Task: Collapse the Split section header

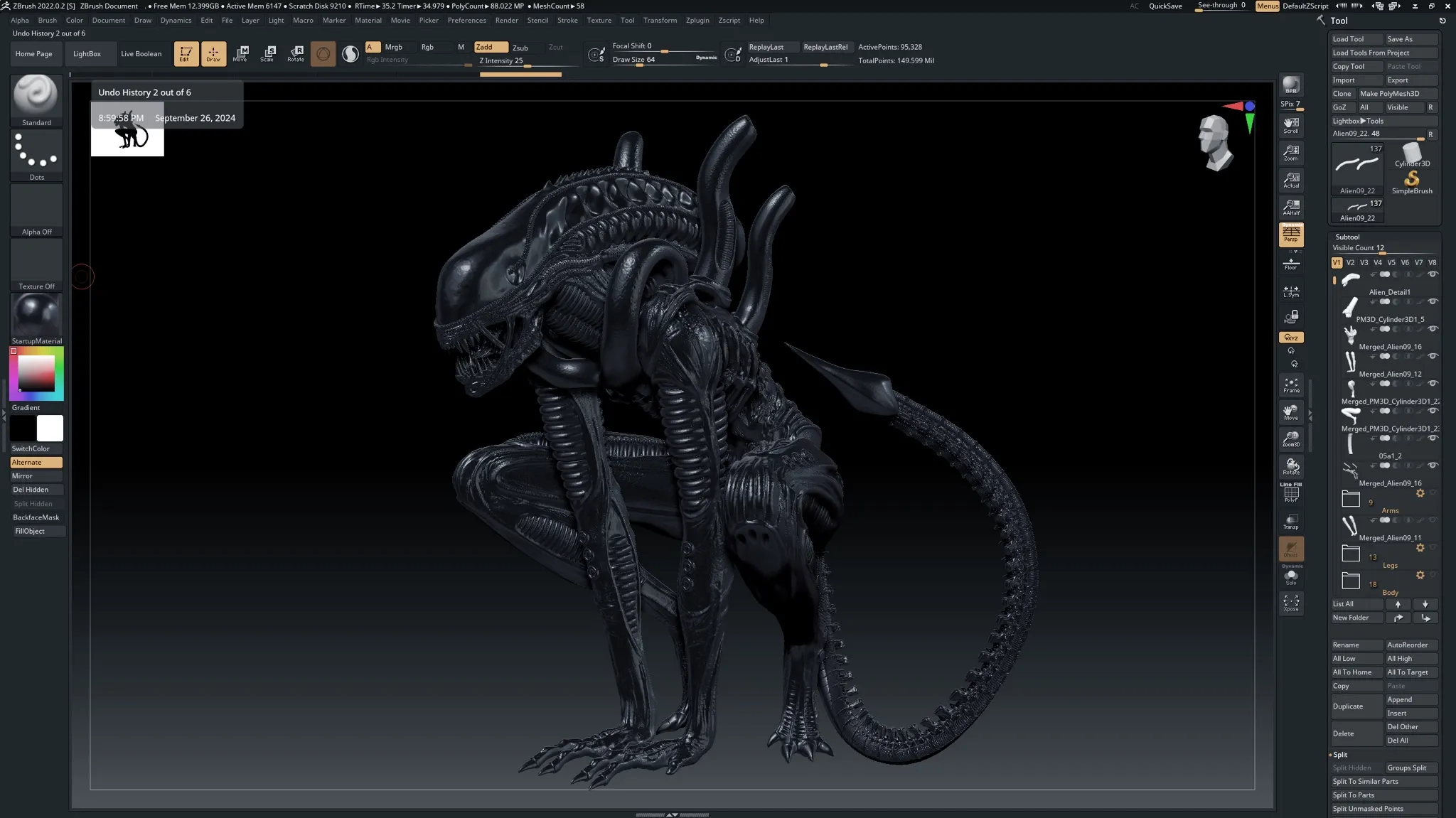Action: pyautogui.click(x=1340, y=755)
